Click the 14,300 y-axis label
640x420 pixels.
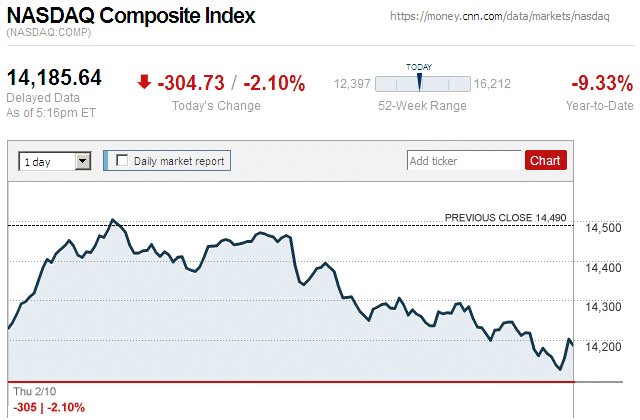tap(601, 307)
